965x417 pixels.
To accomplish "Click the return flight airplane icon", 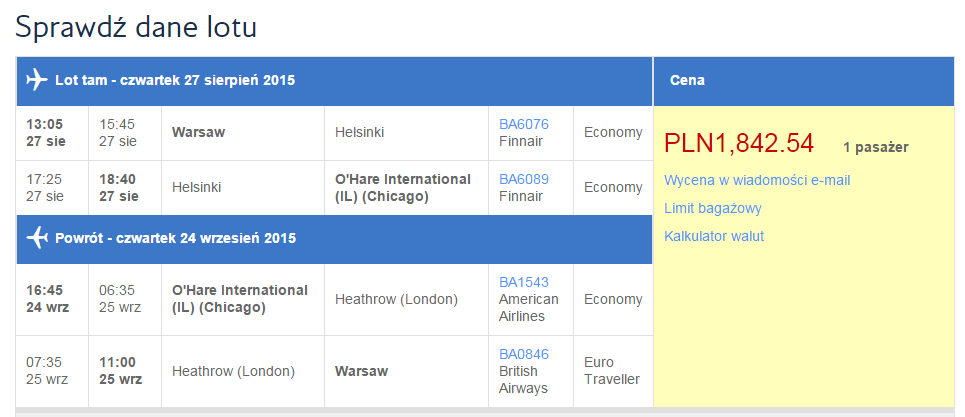I will 37,237.
